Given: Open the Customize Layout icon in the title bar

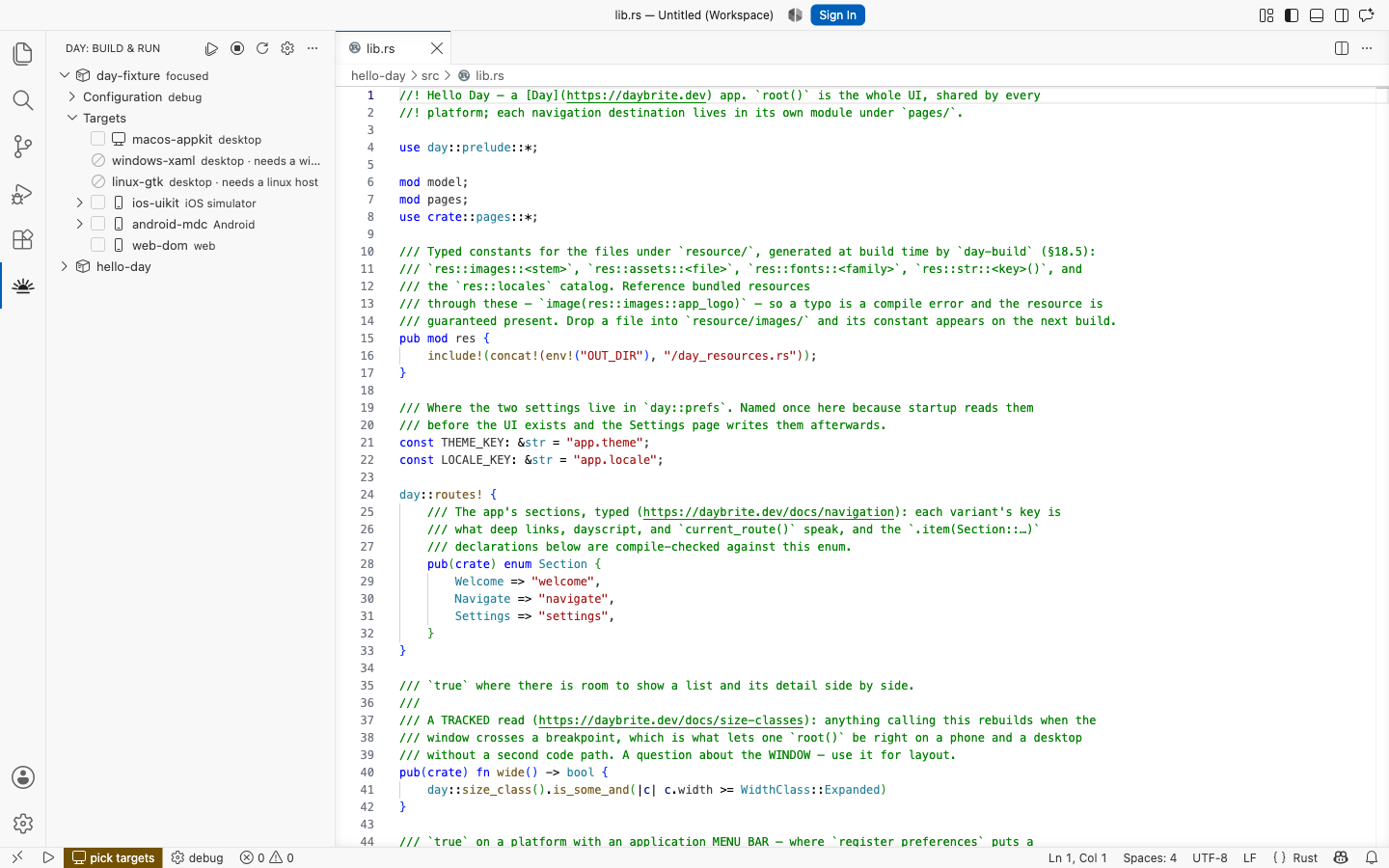Looking at the screenshot, I should [x=1266, y=15].
